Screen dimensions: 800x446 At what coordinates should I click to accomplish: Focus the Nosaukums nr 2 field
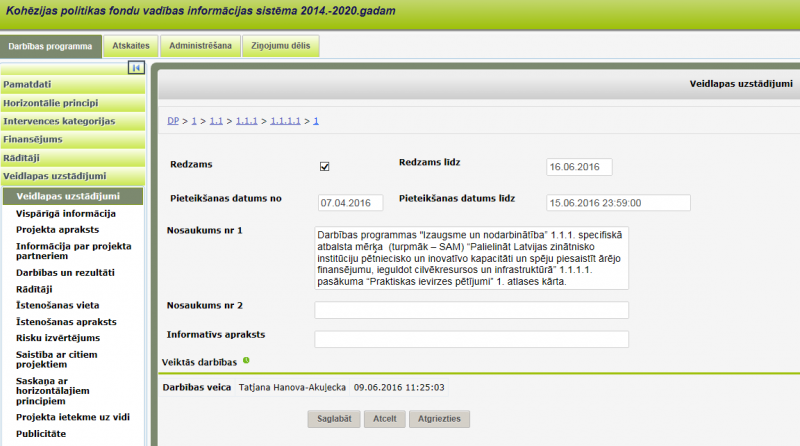click(x=471, y=310)
